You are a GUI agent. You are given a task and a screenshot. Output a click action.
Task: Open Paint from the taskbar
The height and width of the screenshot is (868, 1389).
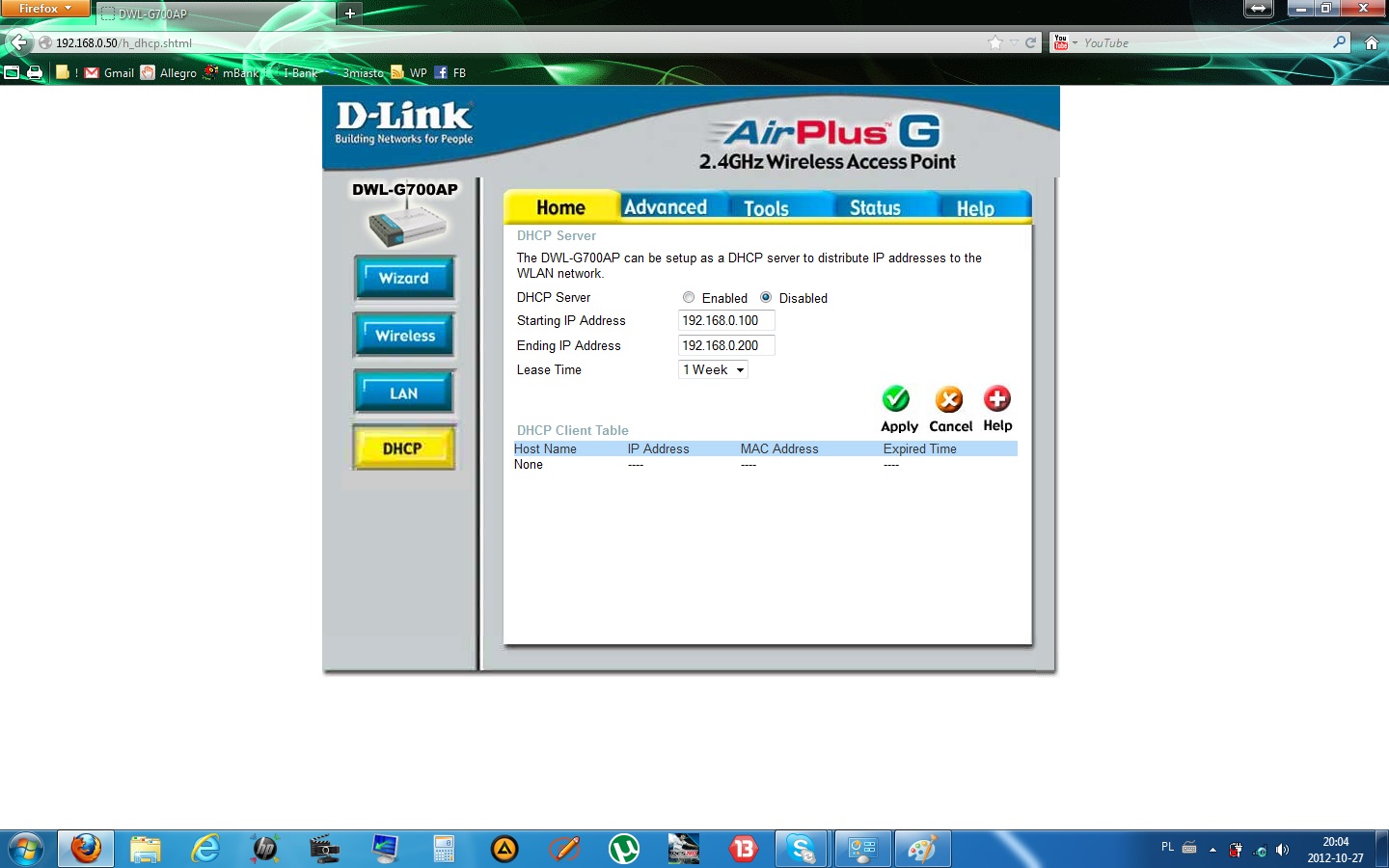click(x=922, y=849)
